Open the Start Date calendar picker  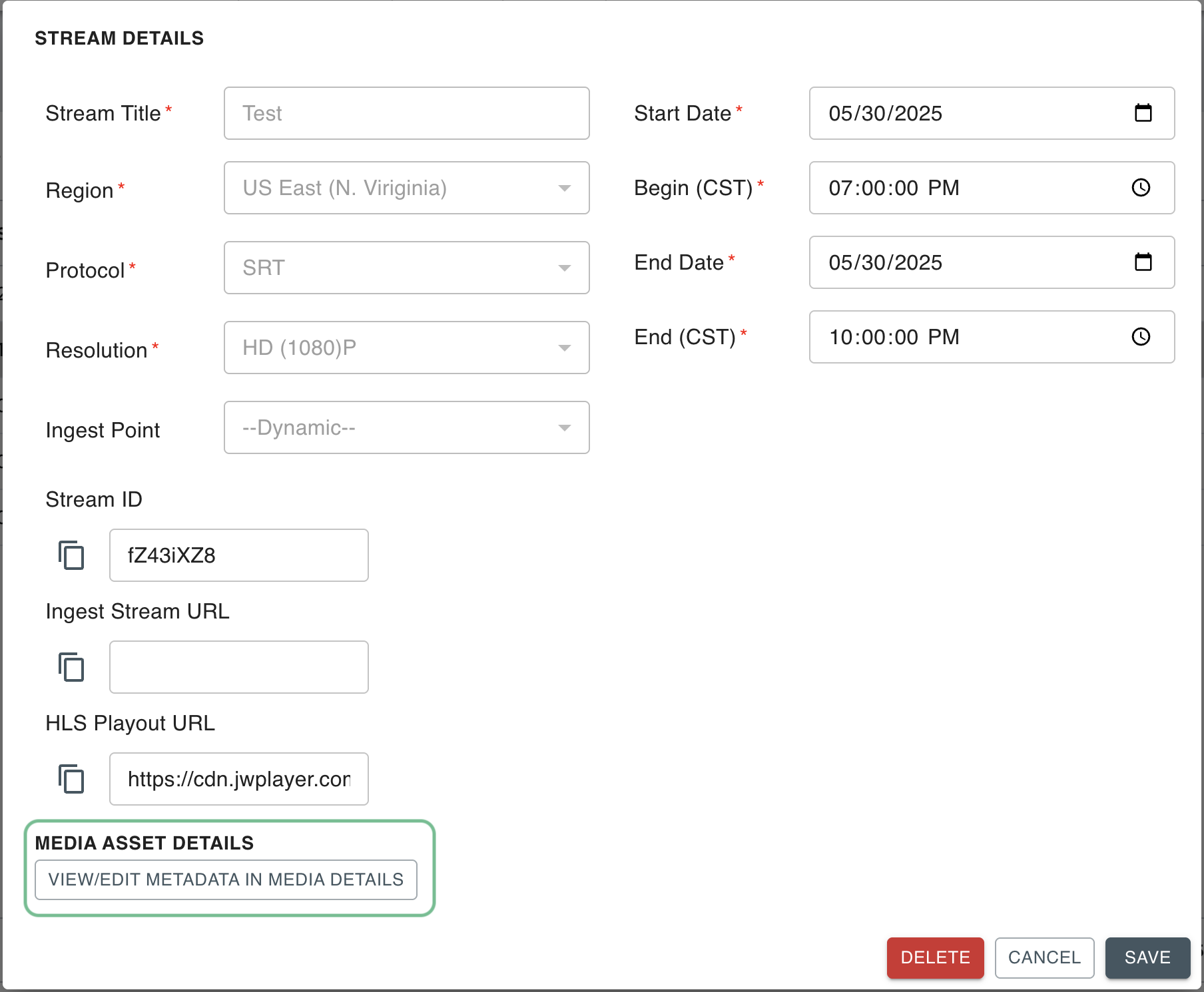1143,113
